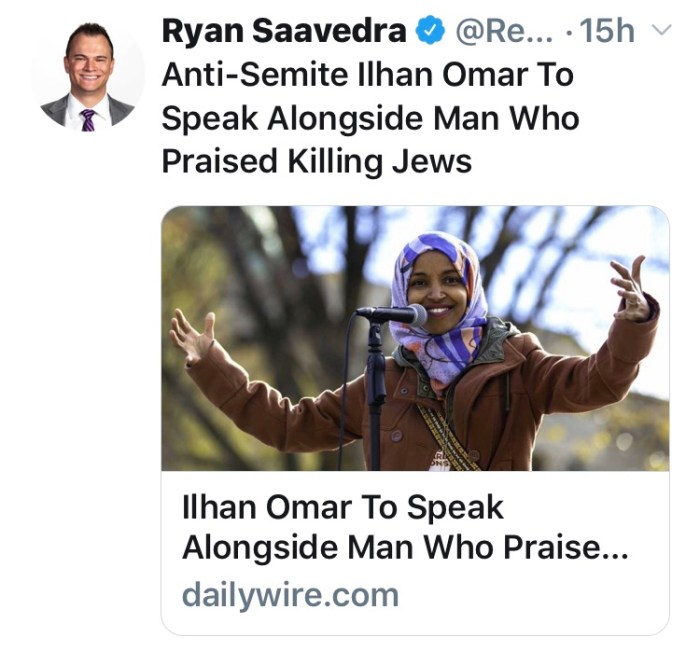Click the tweet line 'Praised Killing Jews'

point(316,160)
